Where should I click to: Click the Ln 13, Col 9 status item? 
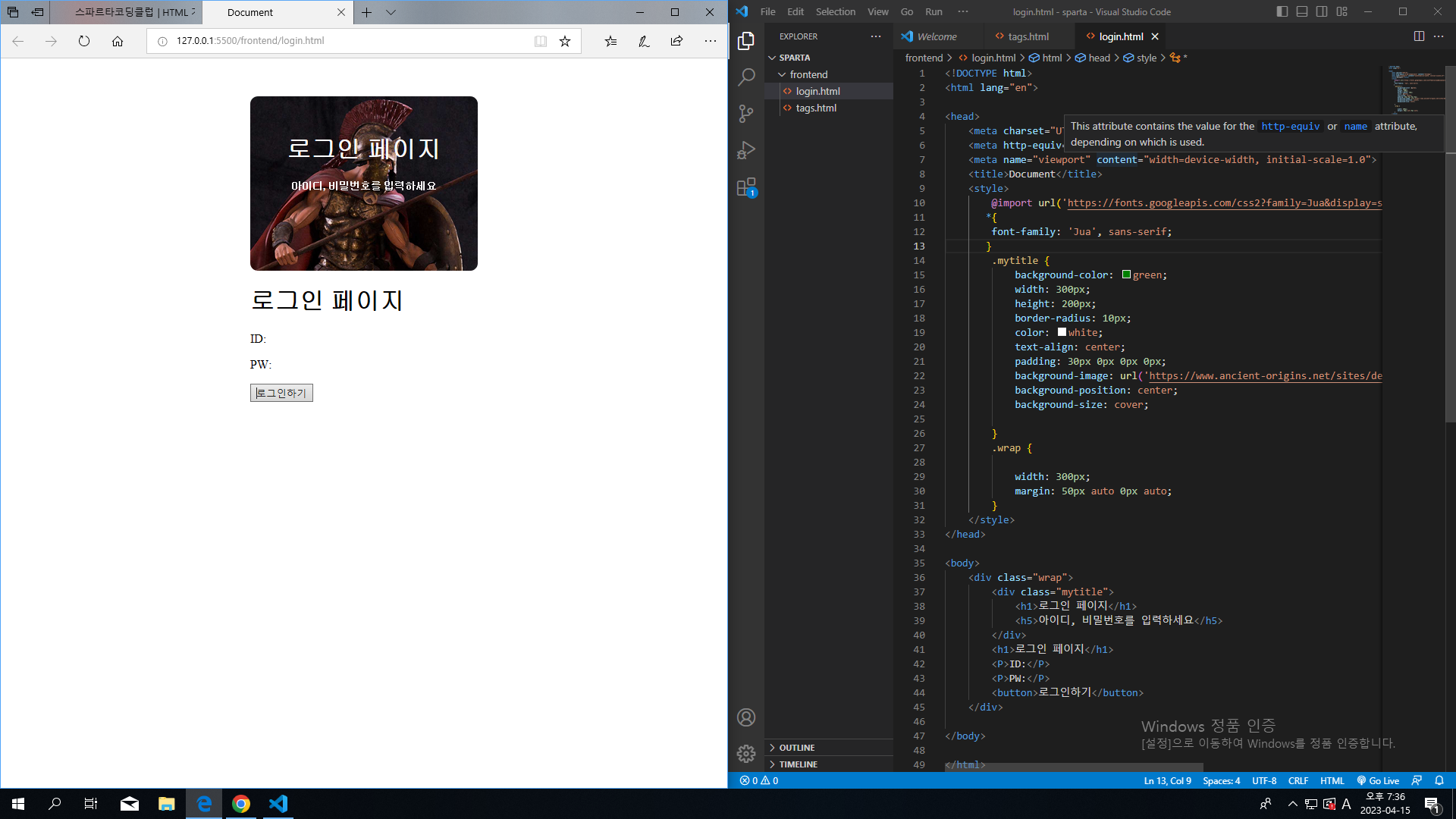click(1167, 780)
